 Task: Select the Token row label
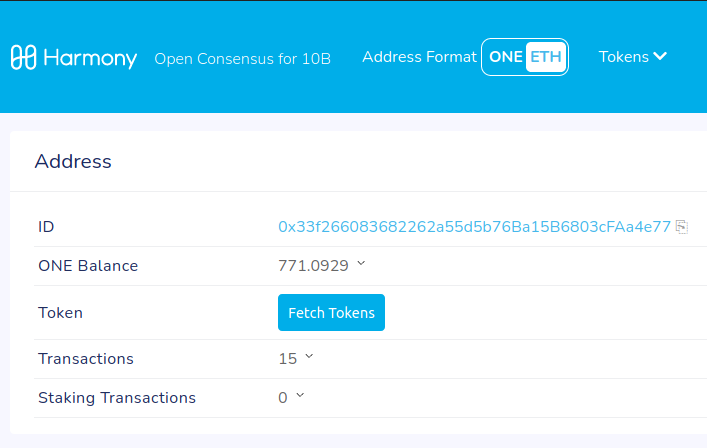pyautogui.click(x=60, y=313)
